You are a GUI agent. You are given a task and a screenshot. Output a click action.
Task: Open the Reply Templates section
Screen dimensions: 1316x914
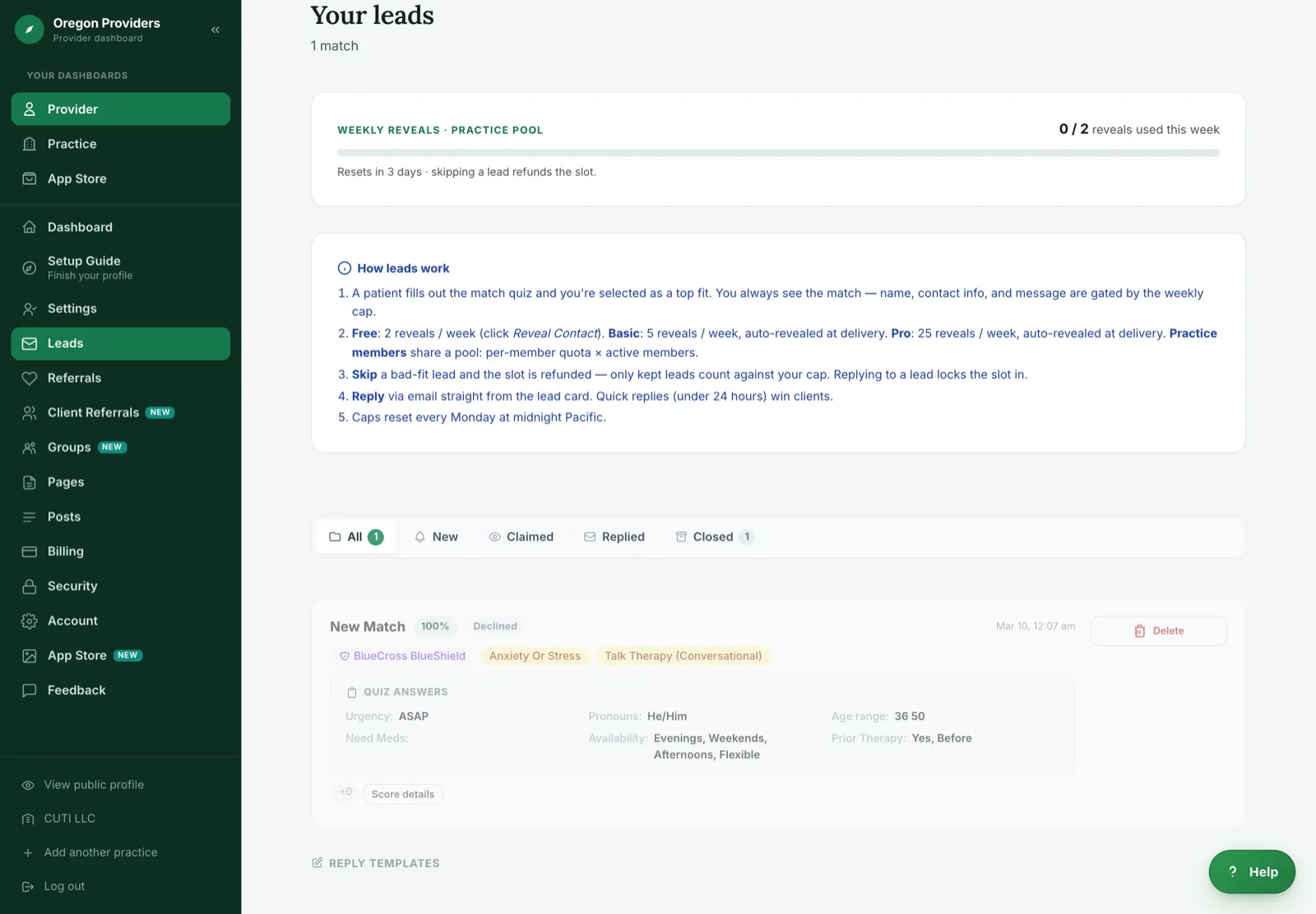tap(376, 863)
